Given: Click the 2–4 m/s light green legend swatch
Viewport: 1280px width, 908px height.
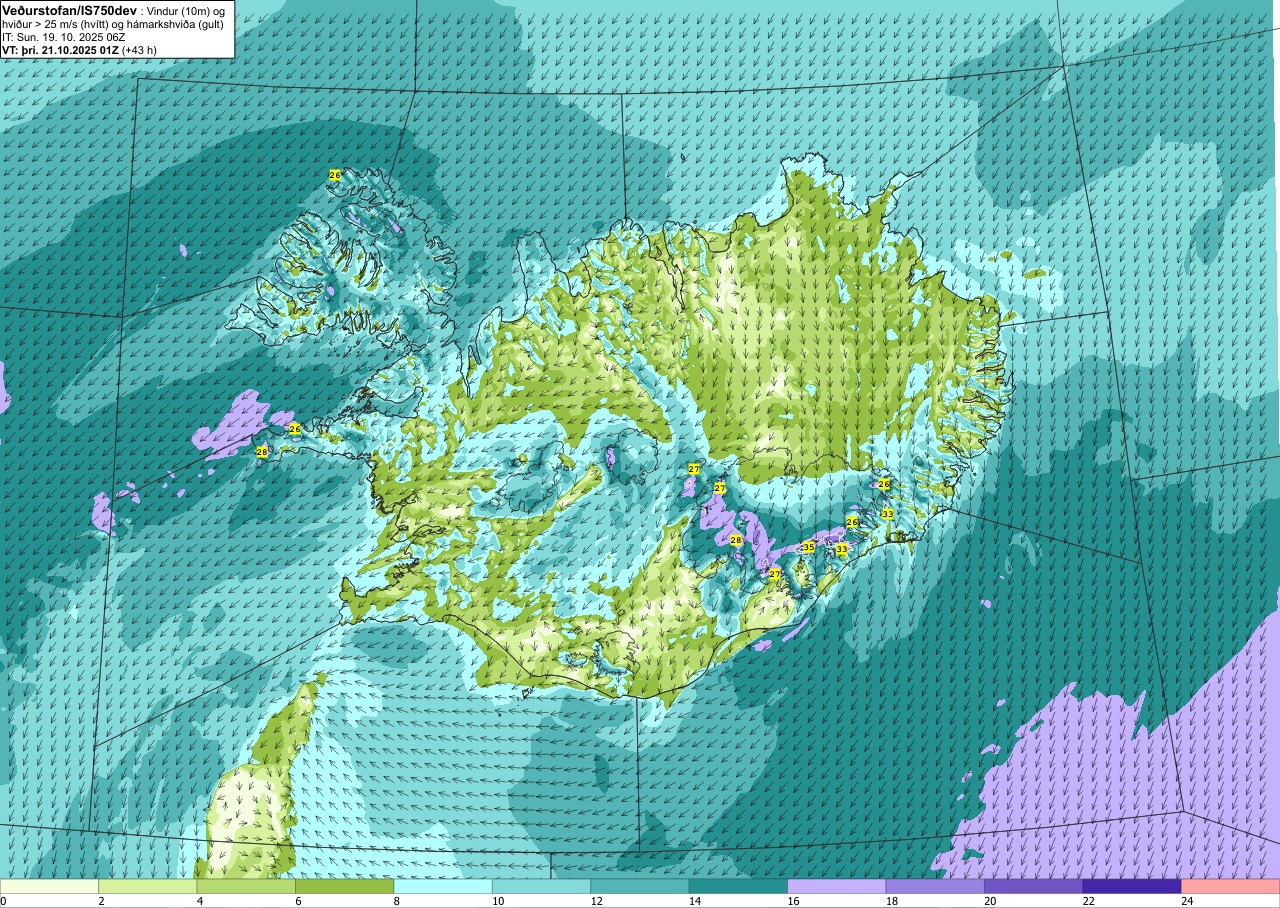Looking at the screenshot, I should [x=148, y=887].
